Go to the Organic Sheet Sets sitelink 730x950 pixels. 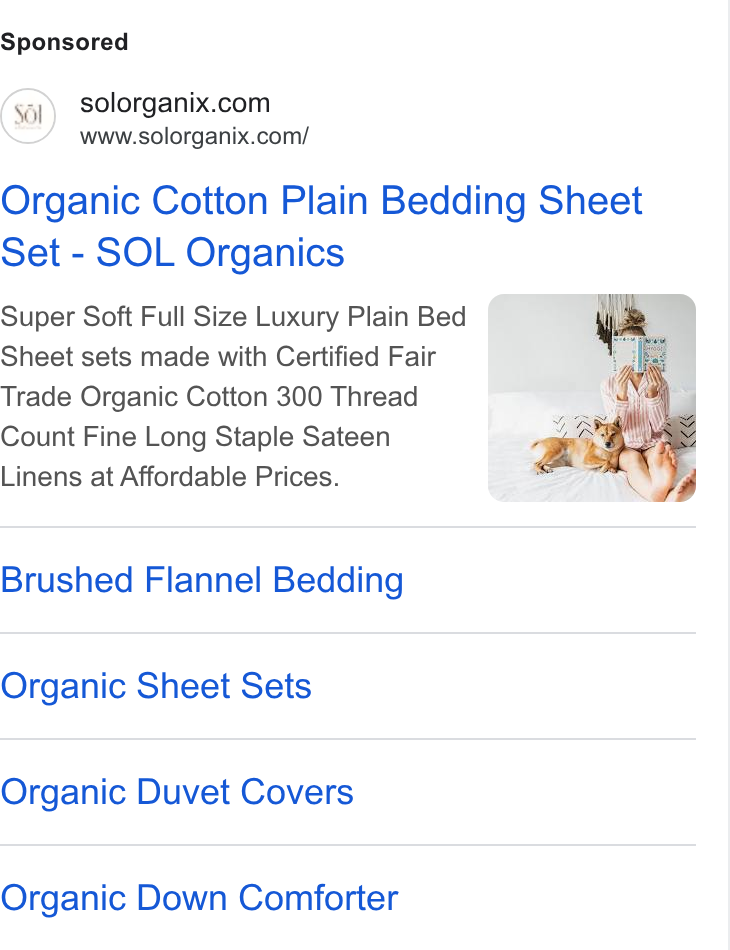pyautogui.click(x=156, y=686)
